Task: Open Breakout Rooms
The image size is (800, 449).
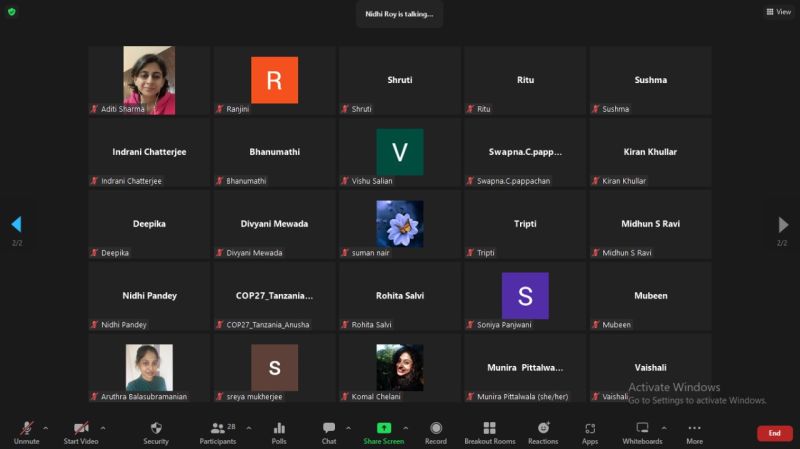Action: [490, 433]
